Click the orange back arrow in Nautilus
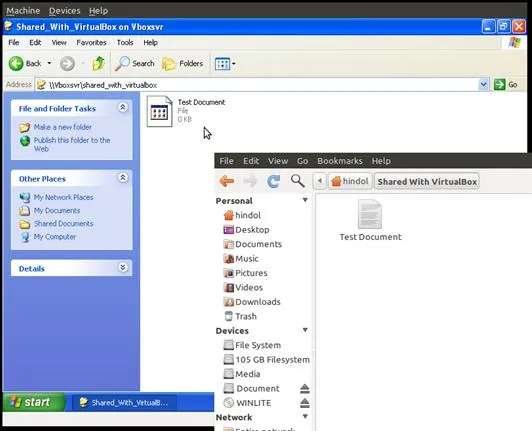Image resolution: width=532 pixels, height=431 pixels. 227,181
